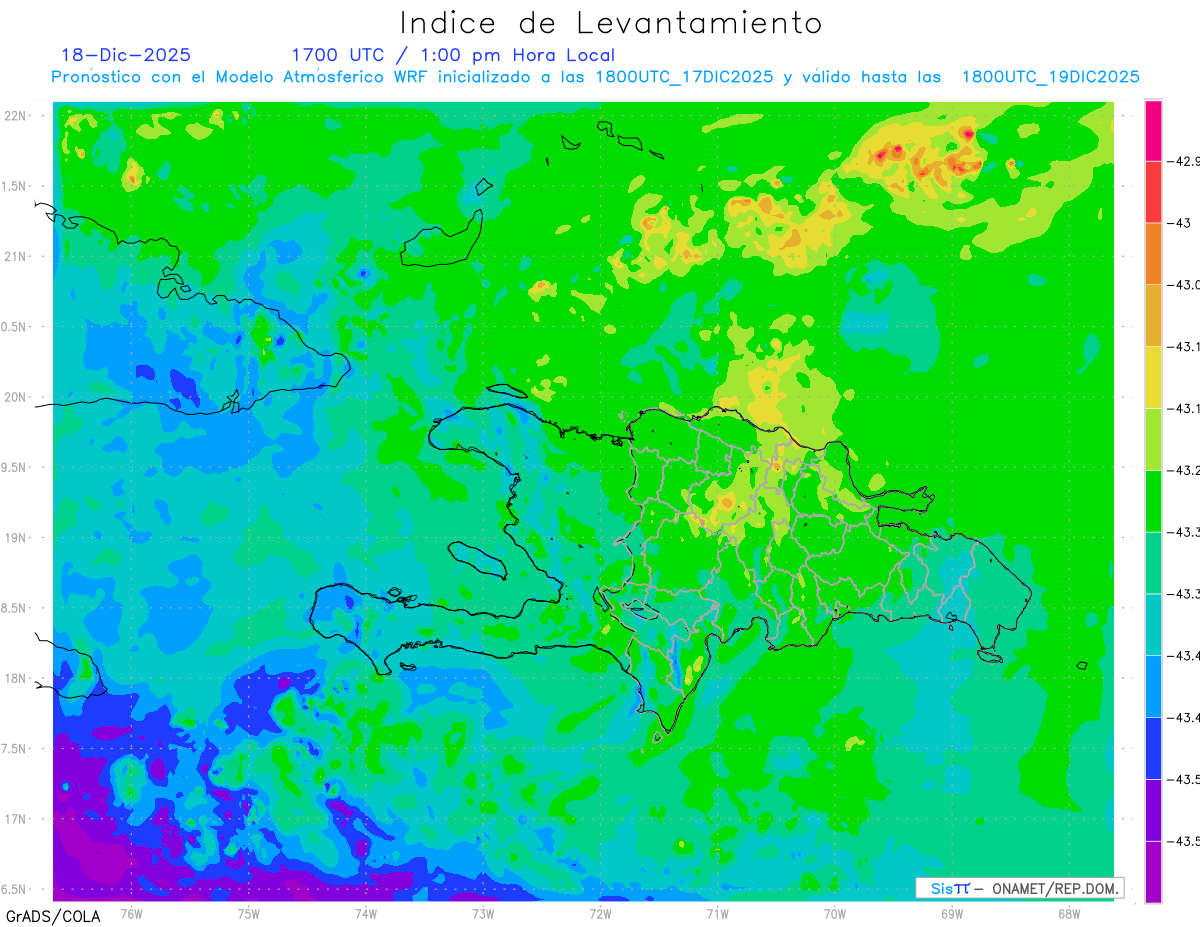Click the orange swatch in the color legend
The height and width of the screenshot is (927, 1200).
point(1153,254)
